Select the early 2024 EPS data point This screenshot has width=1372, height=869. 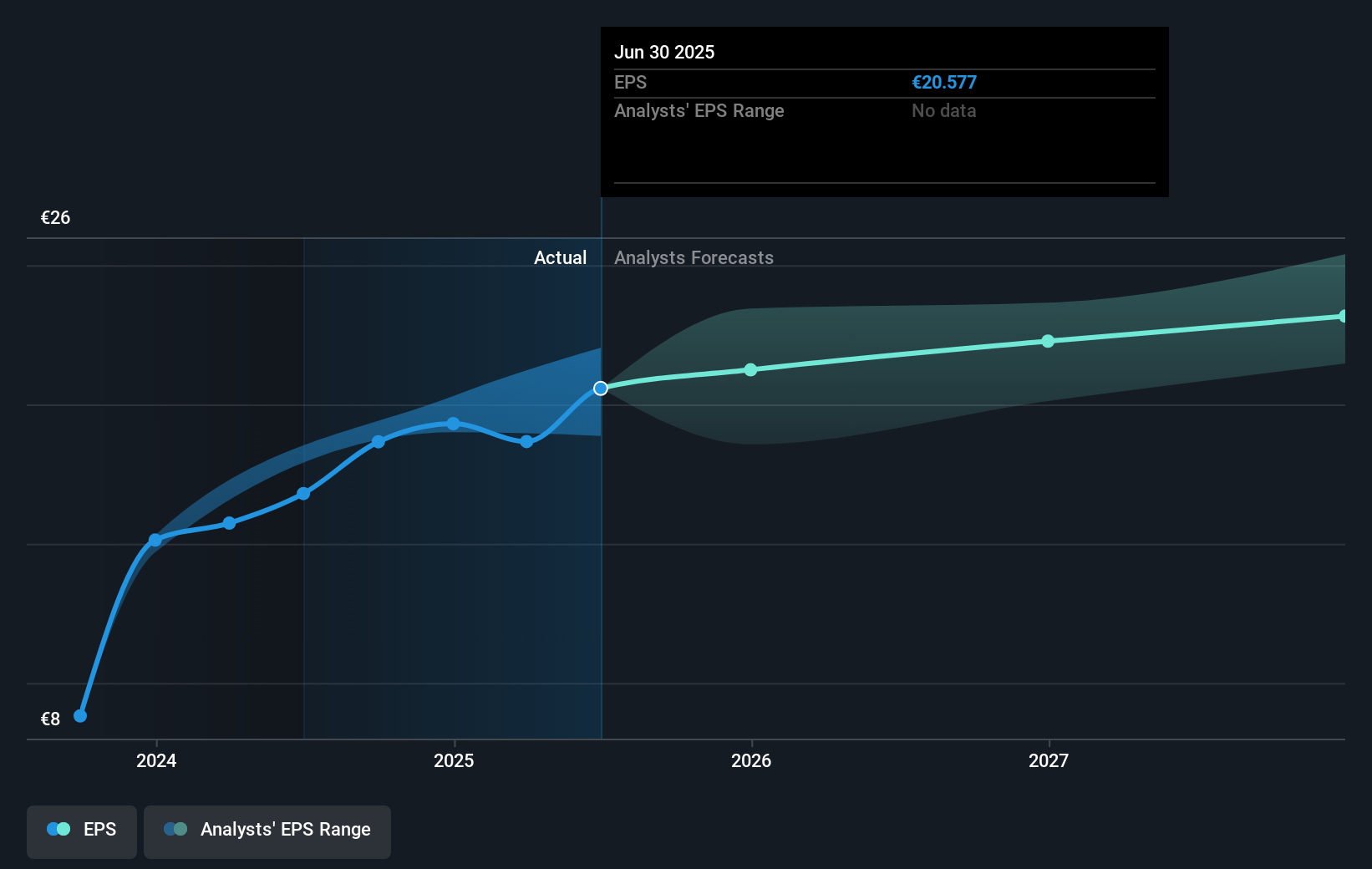pyautogui.click(x=155, y=541)
